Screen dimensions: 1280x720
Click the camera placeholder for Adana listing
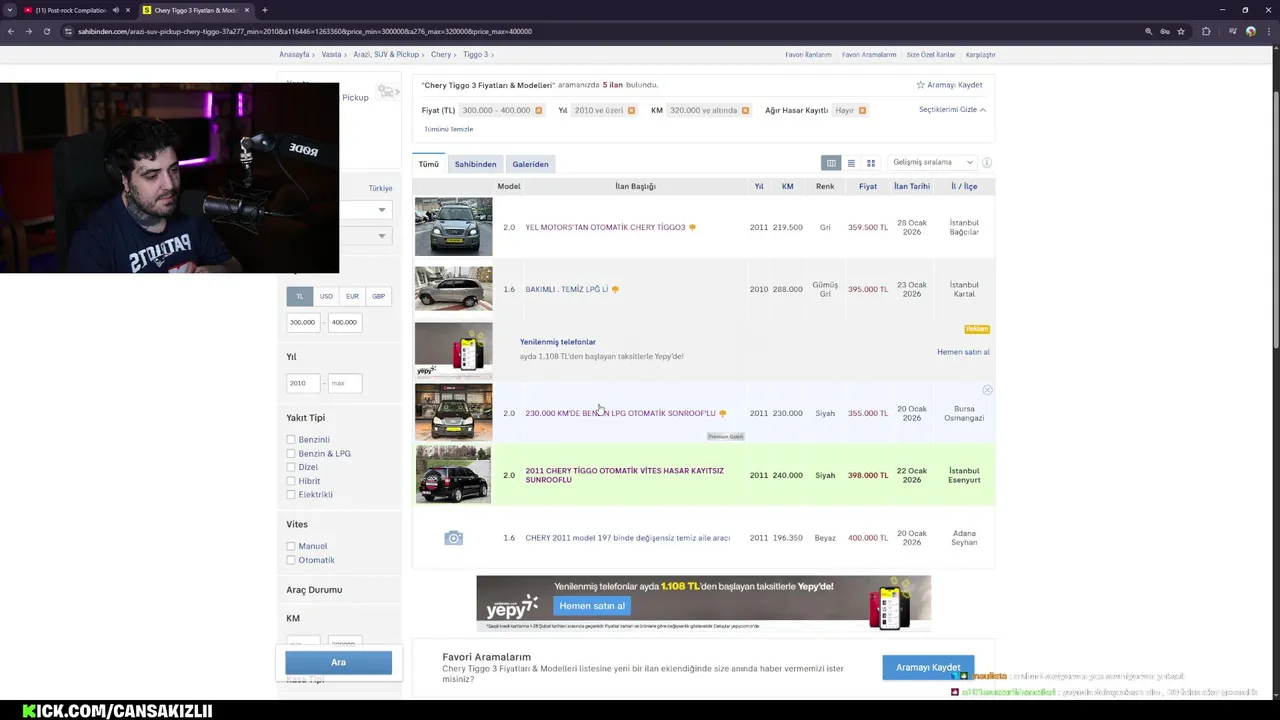click(453, 538)
